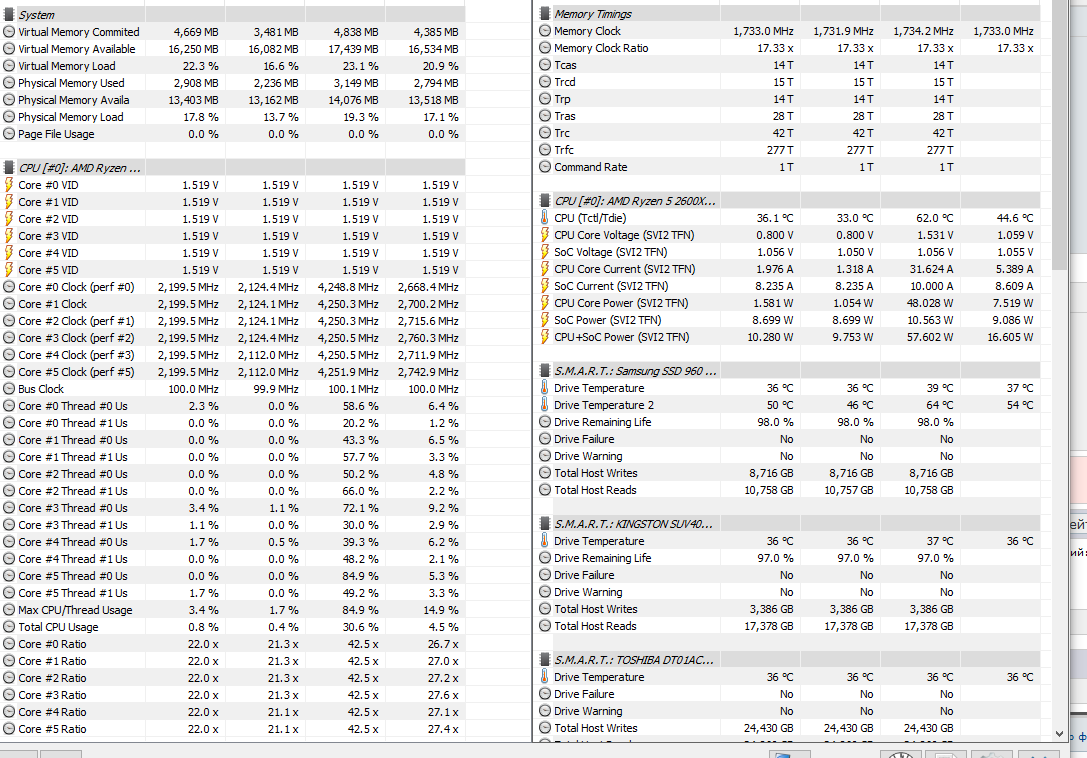Select the Physical Memory Load row label
The height and width of the screenshot is (758, 1087).
coord(71,117)
